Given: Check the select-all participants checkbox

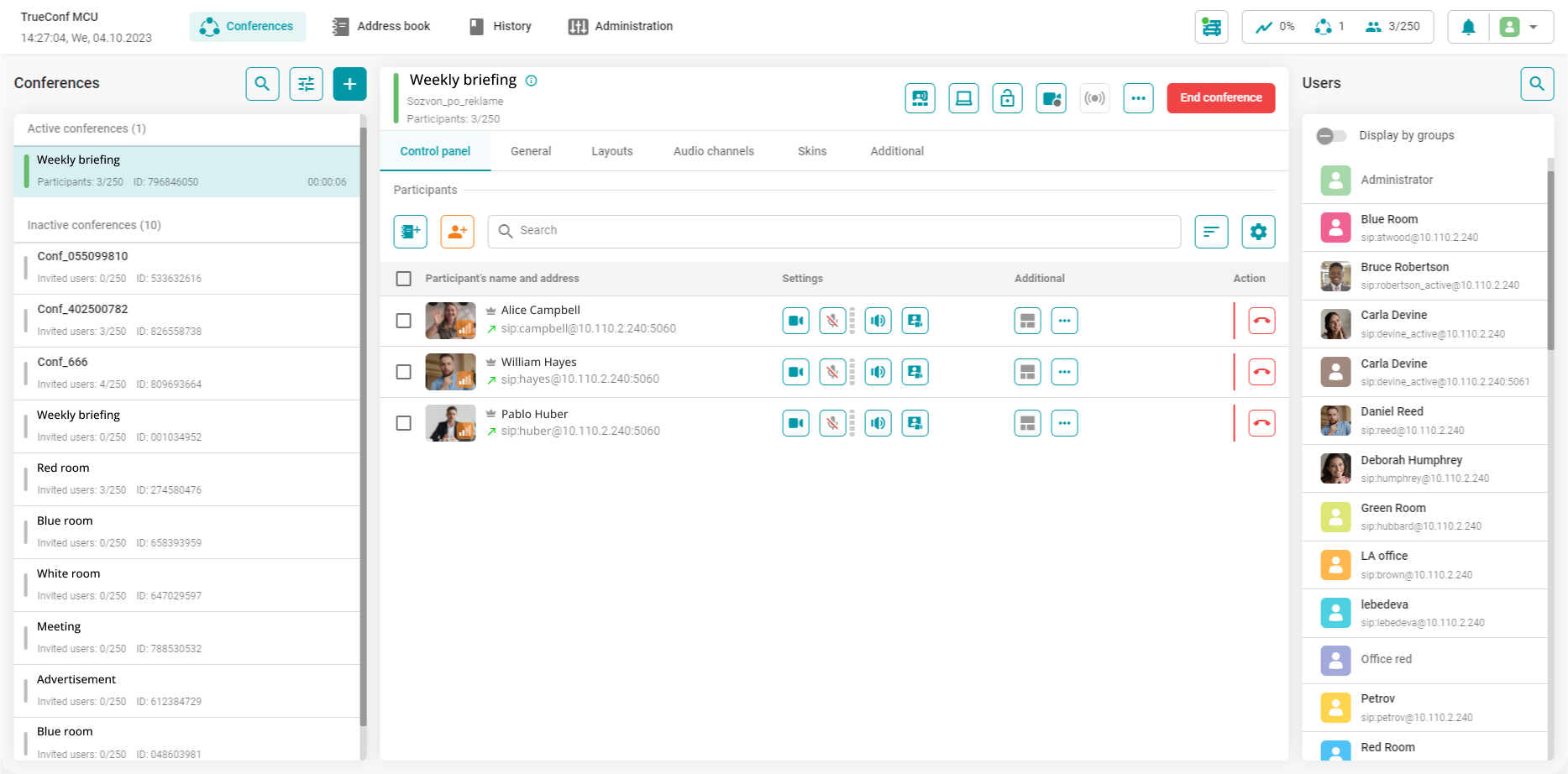Looking at the screenshot, I should pos(404,279).
